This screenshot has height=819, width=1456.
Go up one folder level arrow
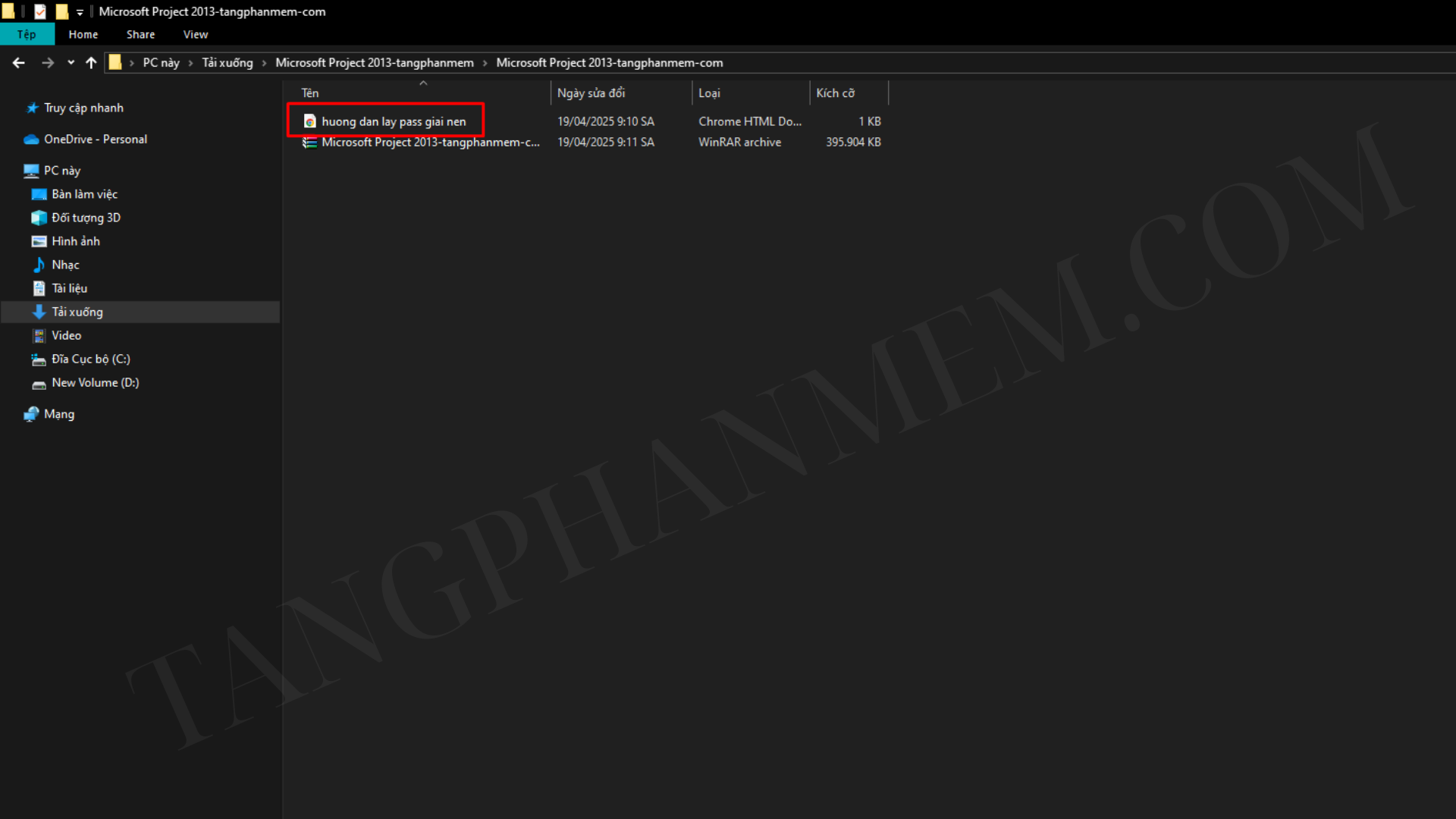click(x=91, y=63)
